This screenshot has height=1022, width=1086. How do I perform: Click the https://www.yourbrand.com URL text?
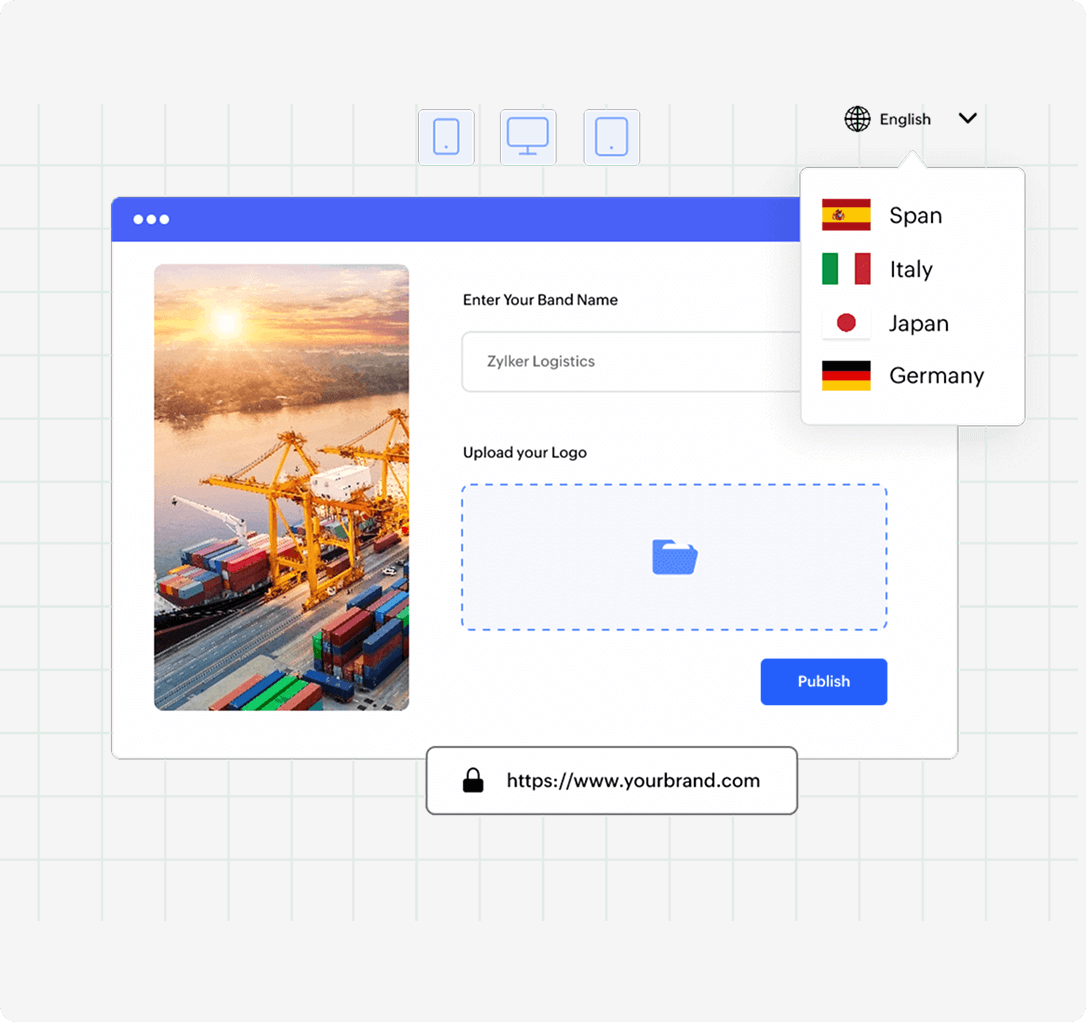[633, 781]
